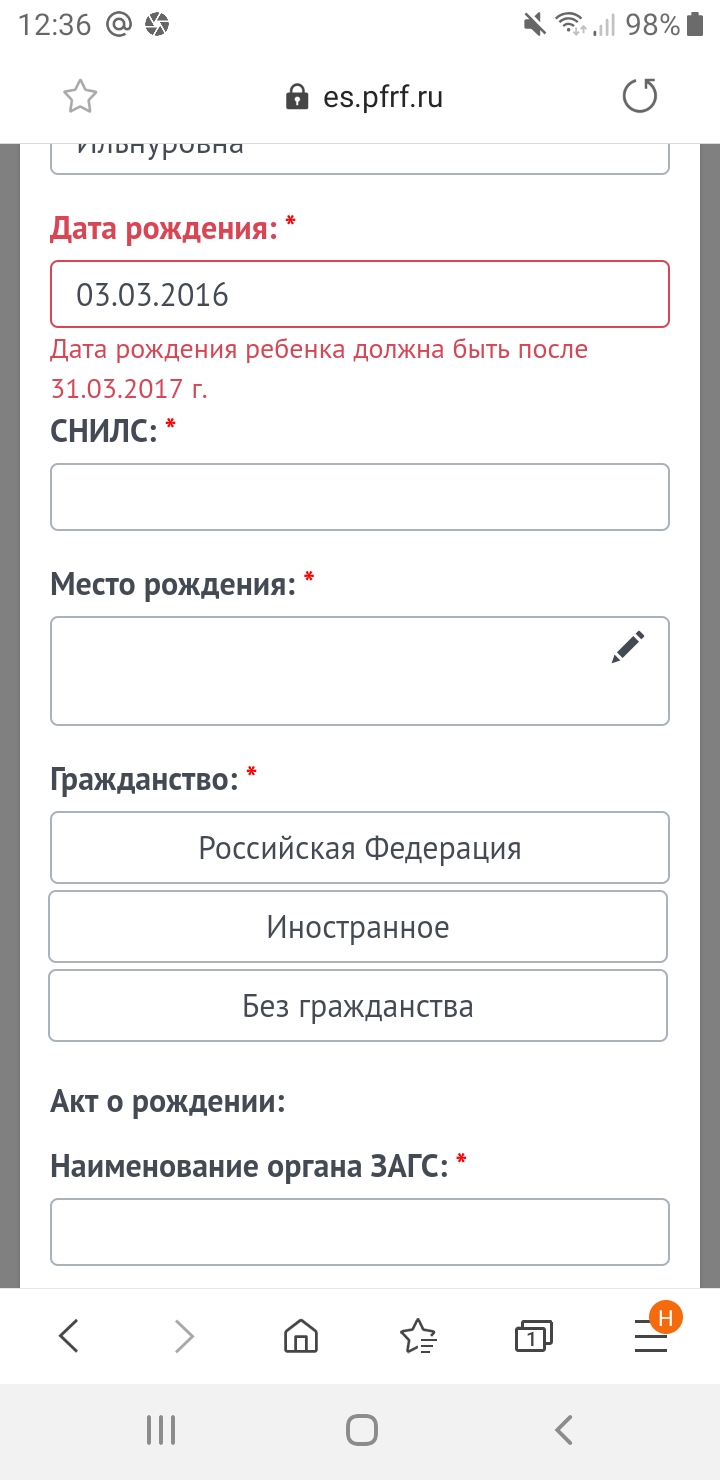The height and width of the screenshot is (1480, 720).
Task: Go back using browser back arrow
Action: [68, 1335]
